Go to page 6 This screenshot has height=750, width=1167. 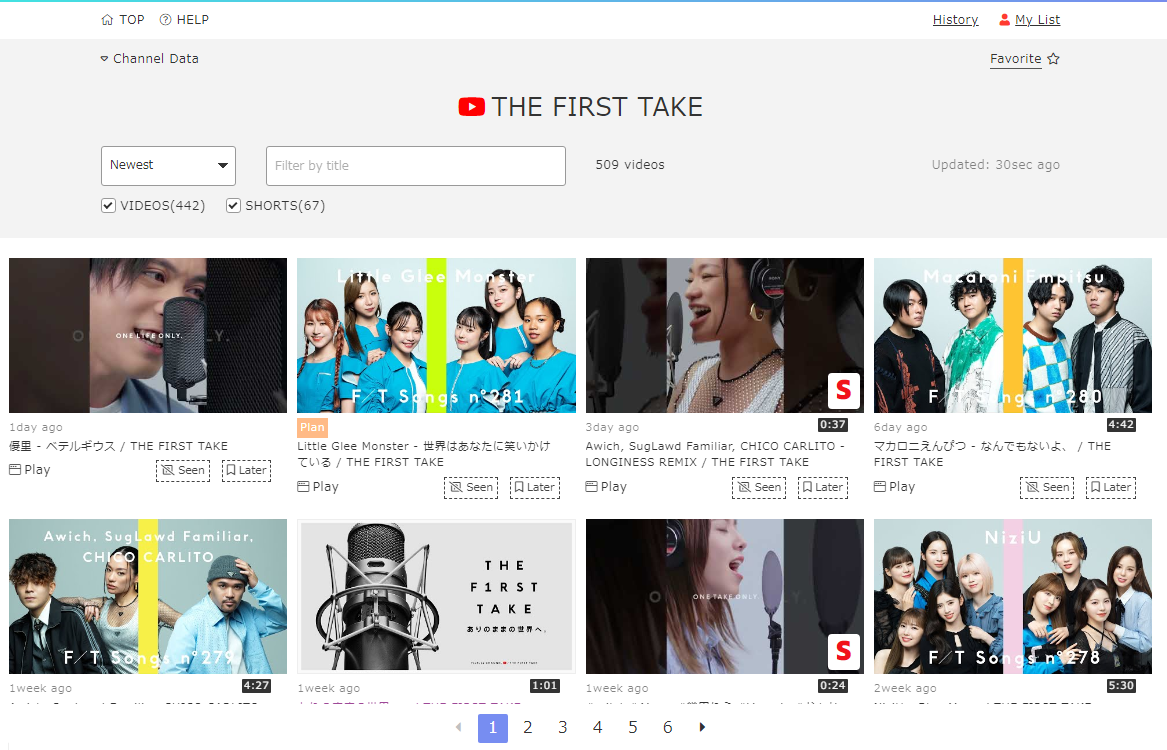[x=668, y=728]
